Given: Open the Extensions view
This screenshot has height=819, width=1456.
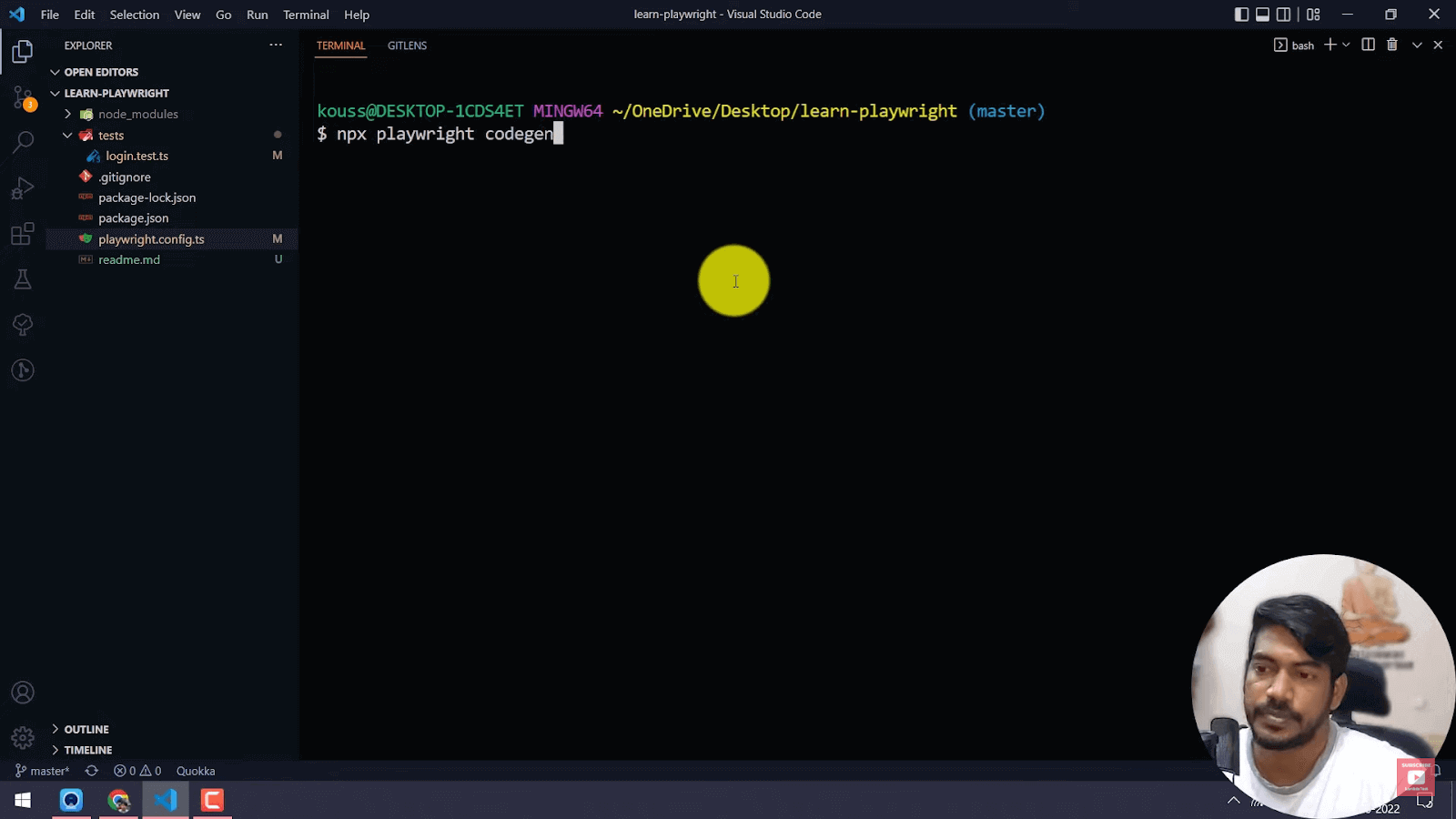Looking at the screenshot, I should 22,233.
